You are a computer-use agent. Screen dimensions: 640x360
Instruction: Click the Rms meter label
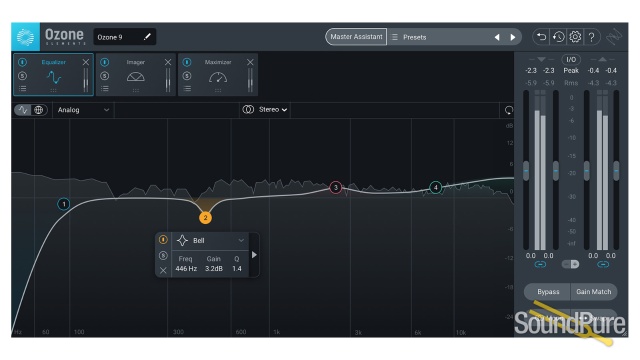click(571, 83)
